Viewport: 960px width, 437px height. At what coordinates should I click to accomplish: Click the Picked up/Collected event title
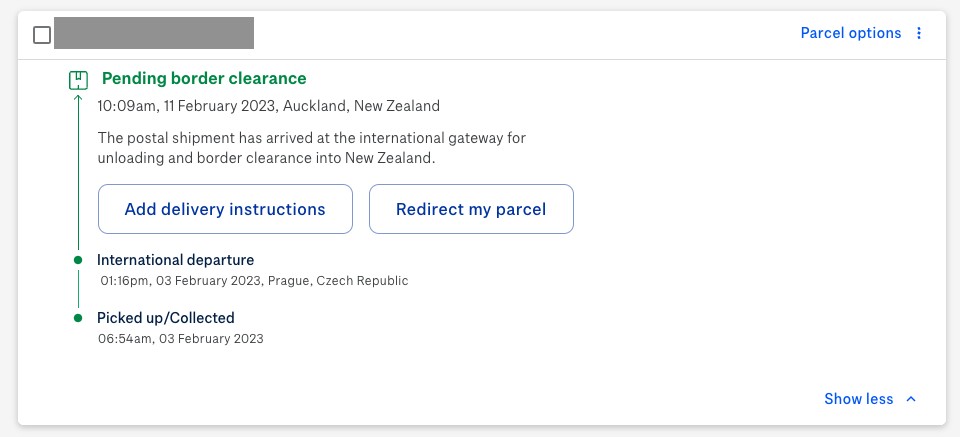coord(165,318)
